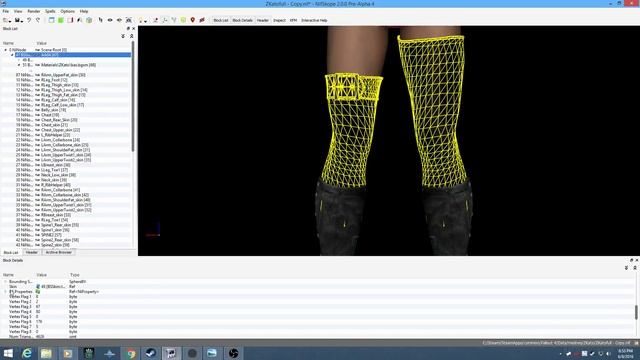
Task: Switch to the Archive Browser tab
Action: pyautogui.click(x=59, y=252)
